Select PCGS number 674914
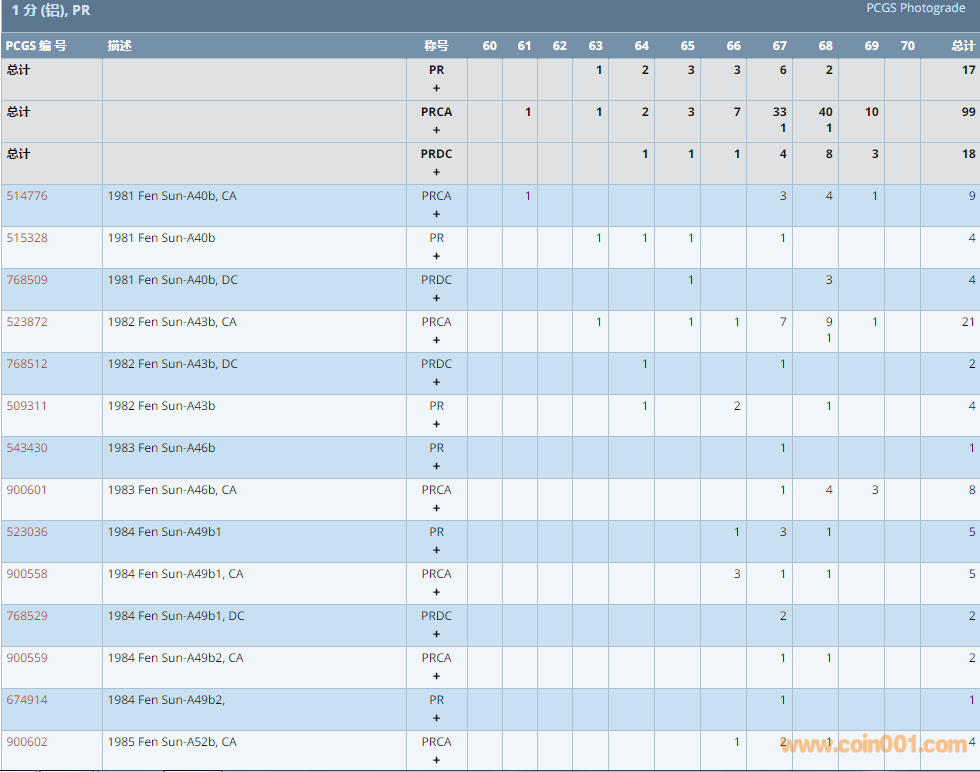This screenshot has width=980, height=772. click(27, 700)
